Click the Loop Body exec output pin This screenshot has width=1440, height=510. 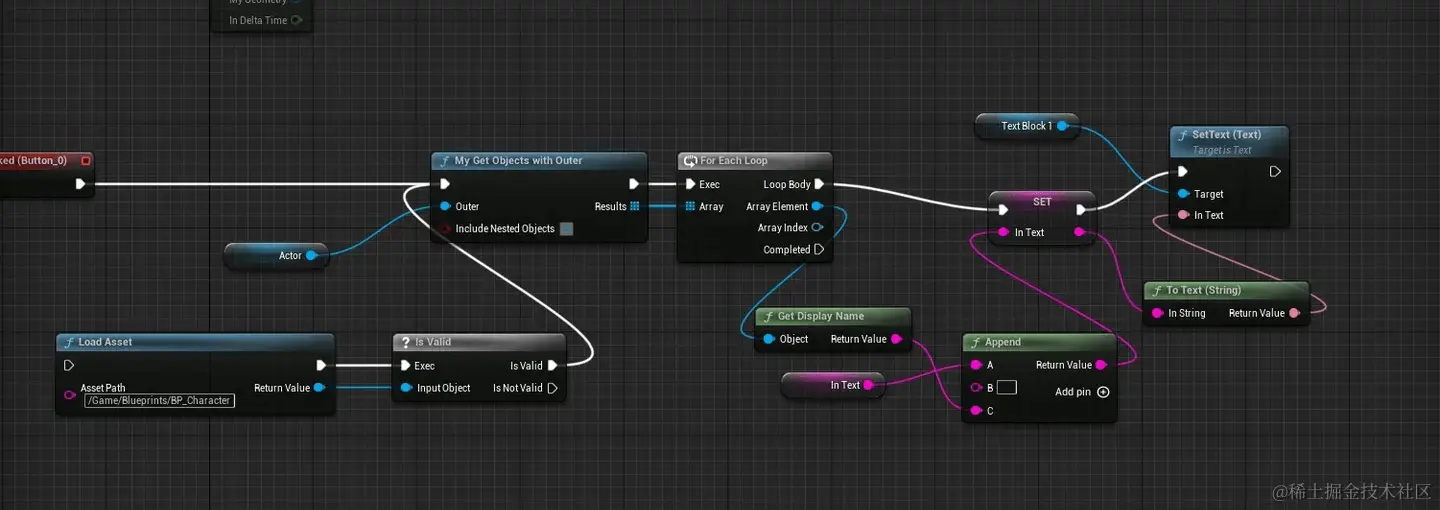pos(819,184)
